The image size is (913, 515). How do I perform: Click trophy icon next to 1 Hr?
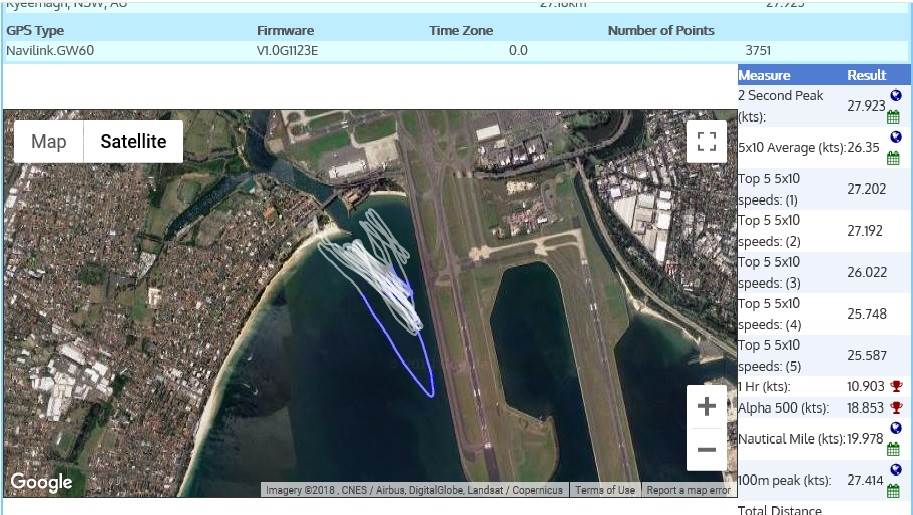(x=896, y=386)
